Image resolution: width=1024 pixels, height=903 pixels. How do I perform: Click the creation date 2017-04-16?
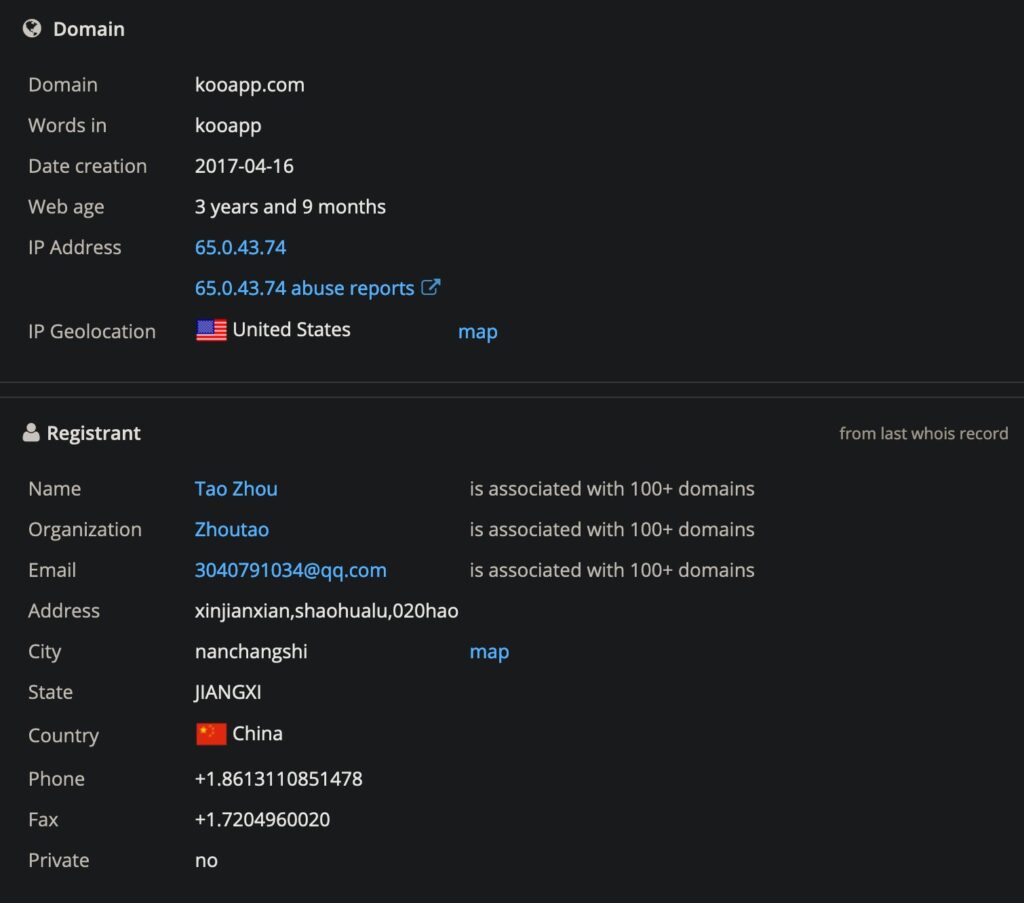pos(244,166)
